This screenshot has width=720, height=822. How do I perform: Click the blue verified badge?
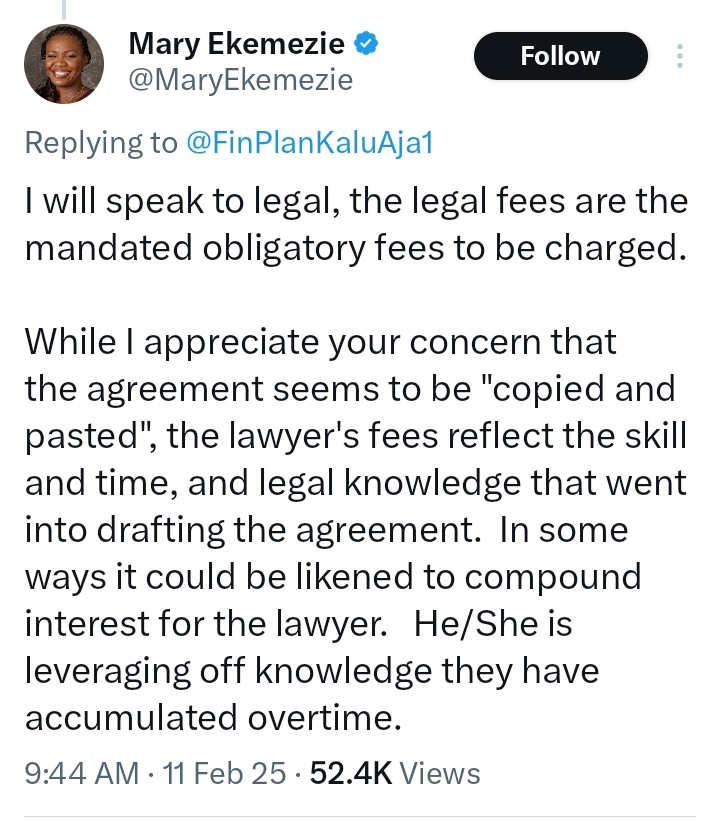point(368,45)
